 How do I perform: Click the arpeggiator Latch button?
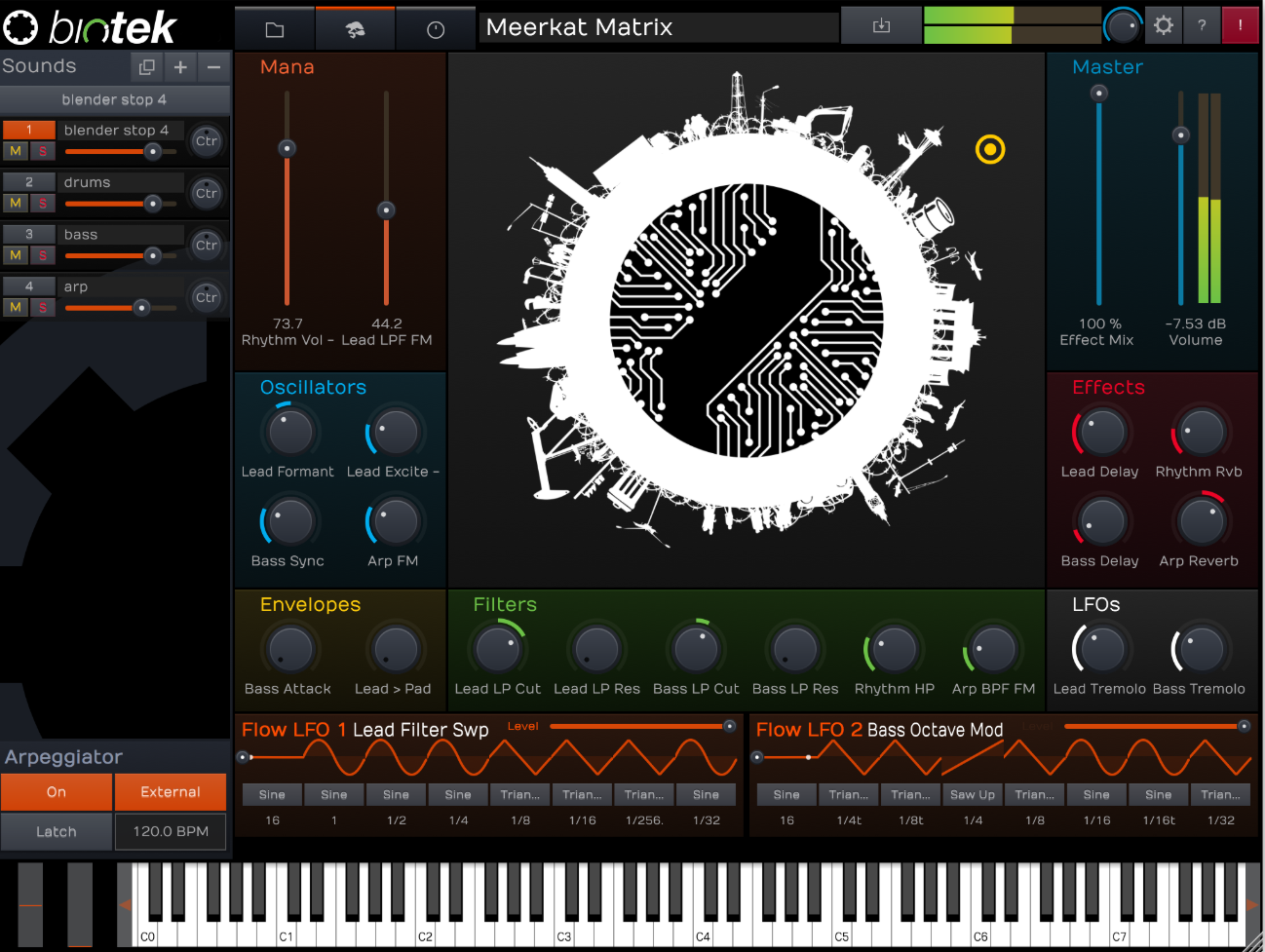click(57, 832)
